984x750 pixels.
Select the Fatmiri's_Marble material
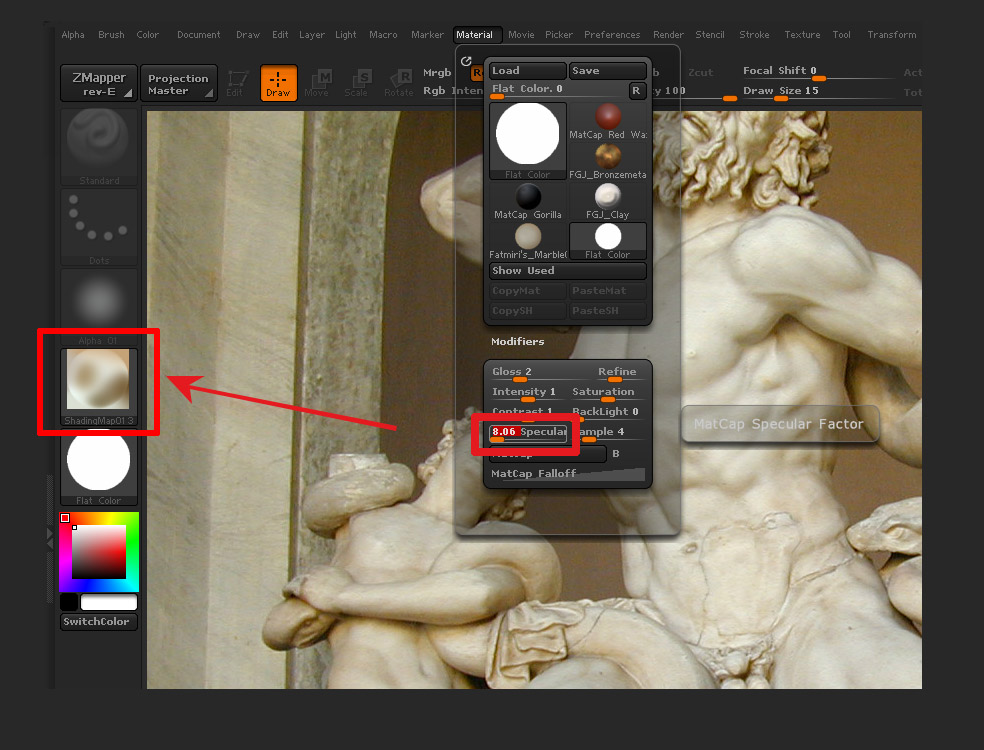click(528, 242)
